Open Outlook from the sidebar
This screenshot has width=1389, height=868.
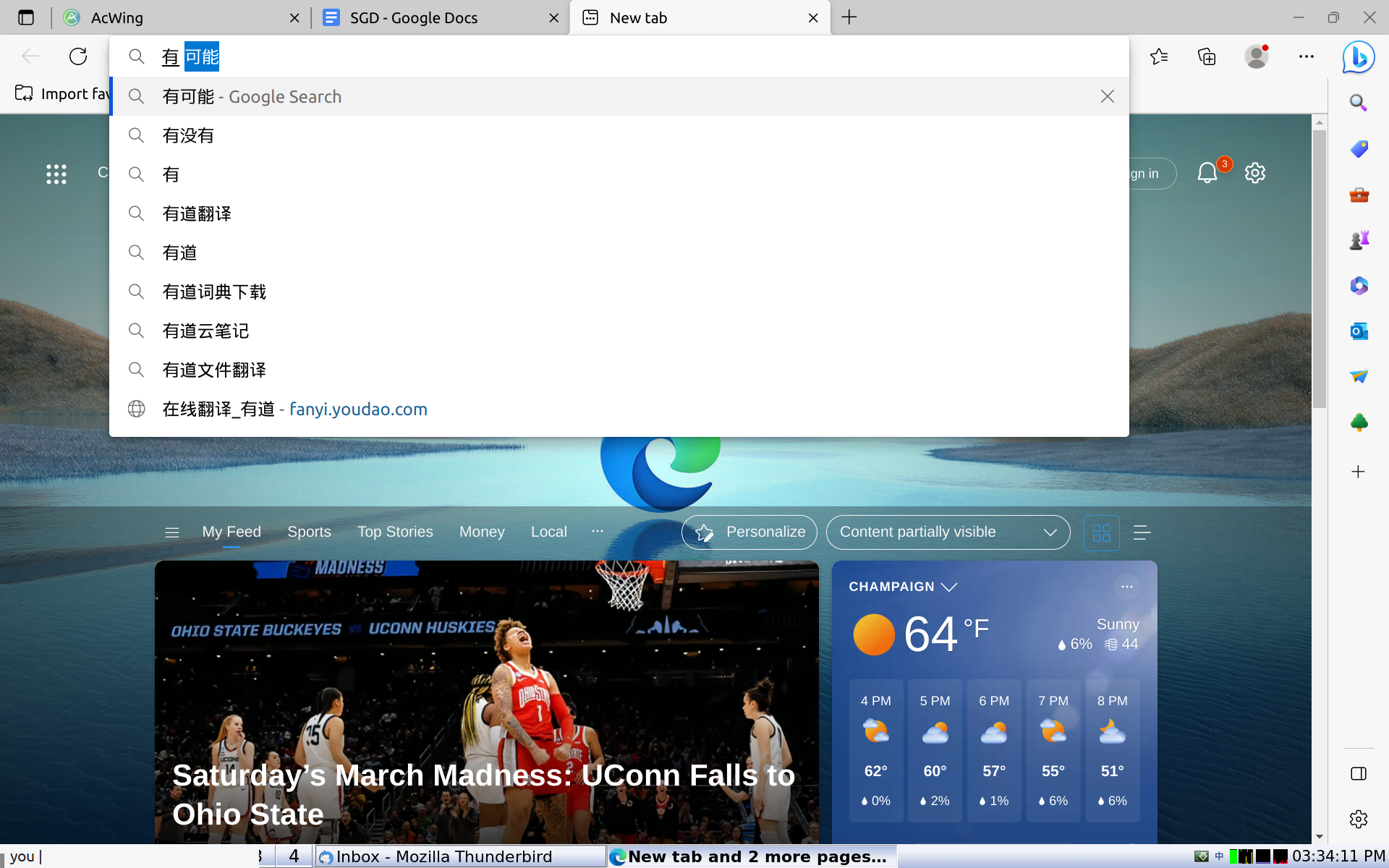(1359, 331)
